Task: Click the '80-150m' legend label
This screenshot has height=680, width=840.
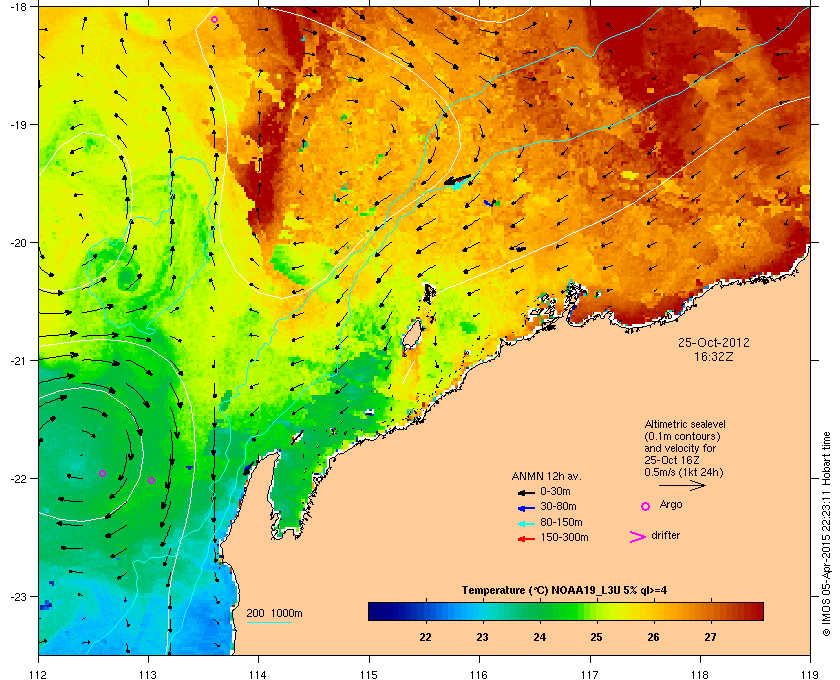Action: pos(561,522)
